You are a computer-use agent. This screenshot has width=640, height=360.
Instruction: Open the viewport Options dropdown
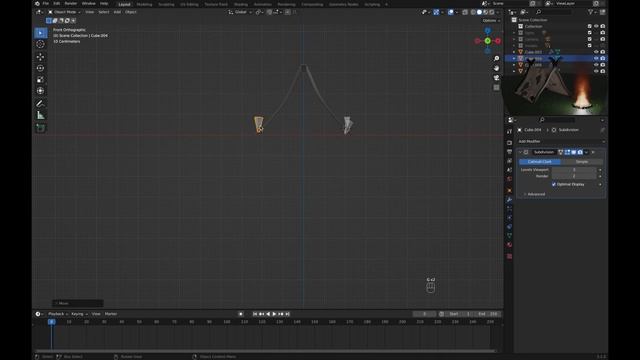491,20
